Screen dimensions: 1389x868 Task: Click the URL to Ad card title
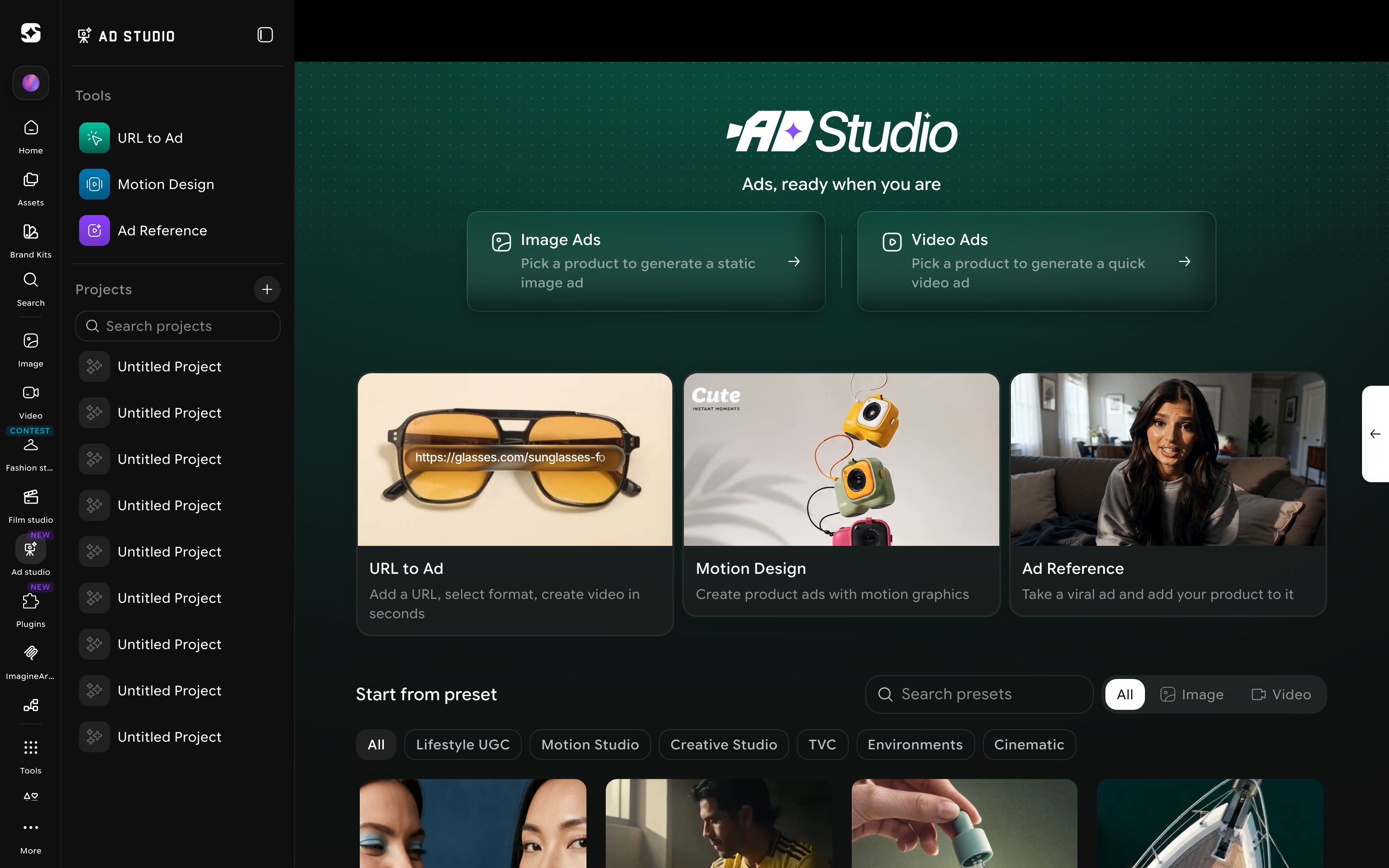click(x=407, y=569)
